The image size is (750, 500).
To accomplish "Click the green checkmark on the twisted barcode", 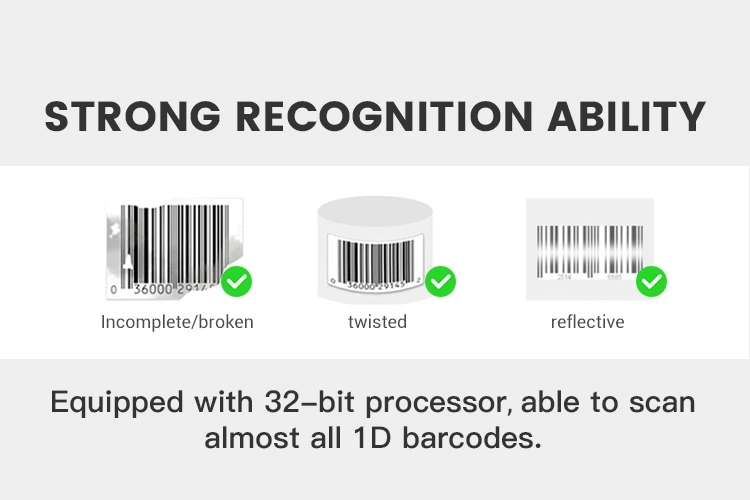I will (440, 281).
